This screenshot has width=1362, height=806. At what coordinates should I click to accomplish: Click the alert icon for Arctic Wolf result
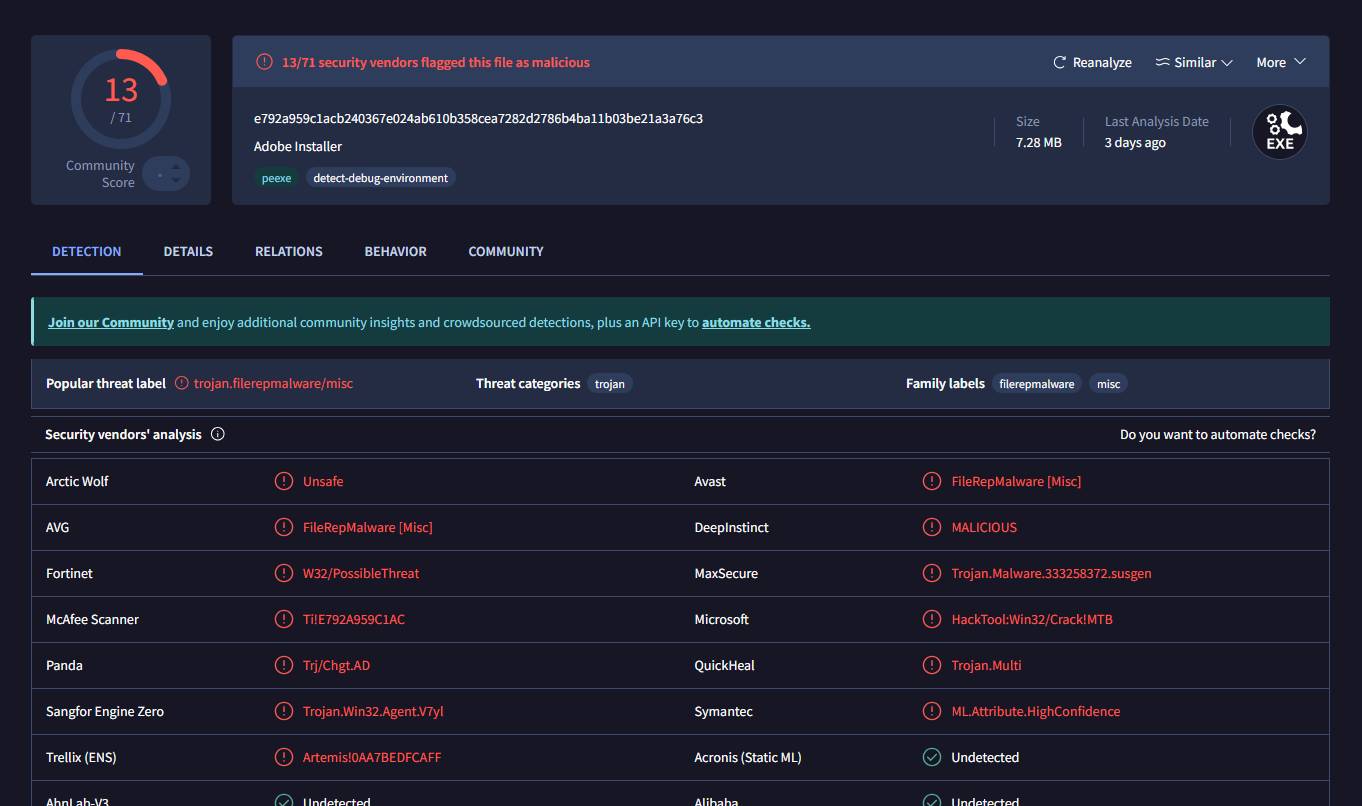click(284, 481)
